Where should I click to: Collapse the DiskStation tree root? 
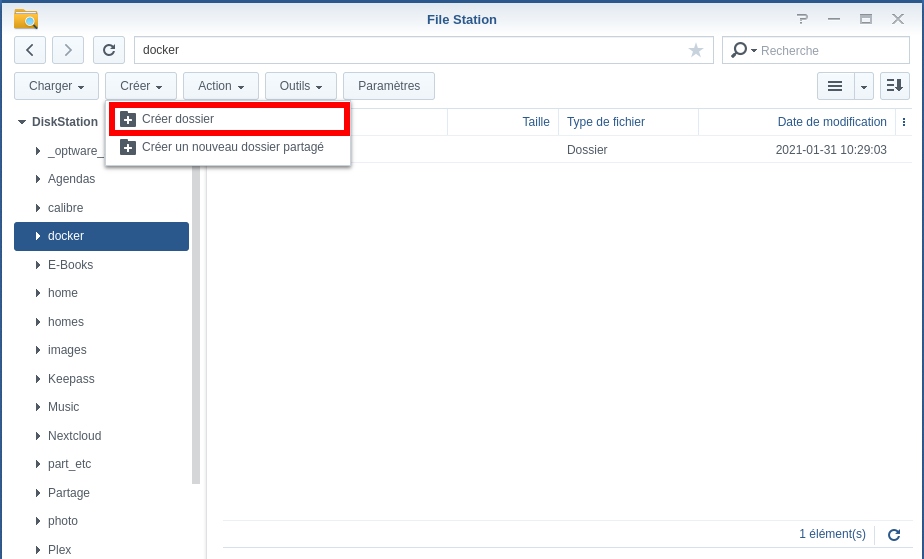(22, 122)
